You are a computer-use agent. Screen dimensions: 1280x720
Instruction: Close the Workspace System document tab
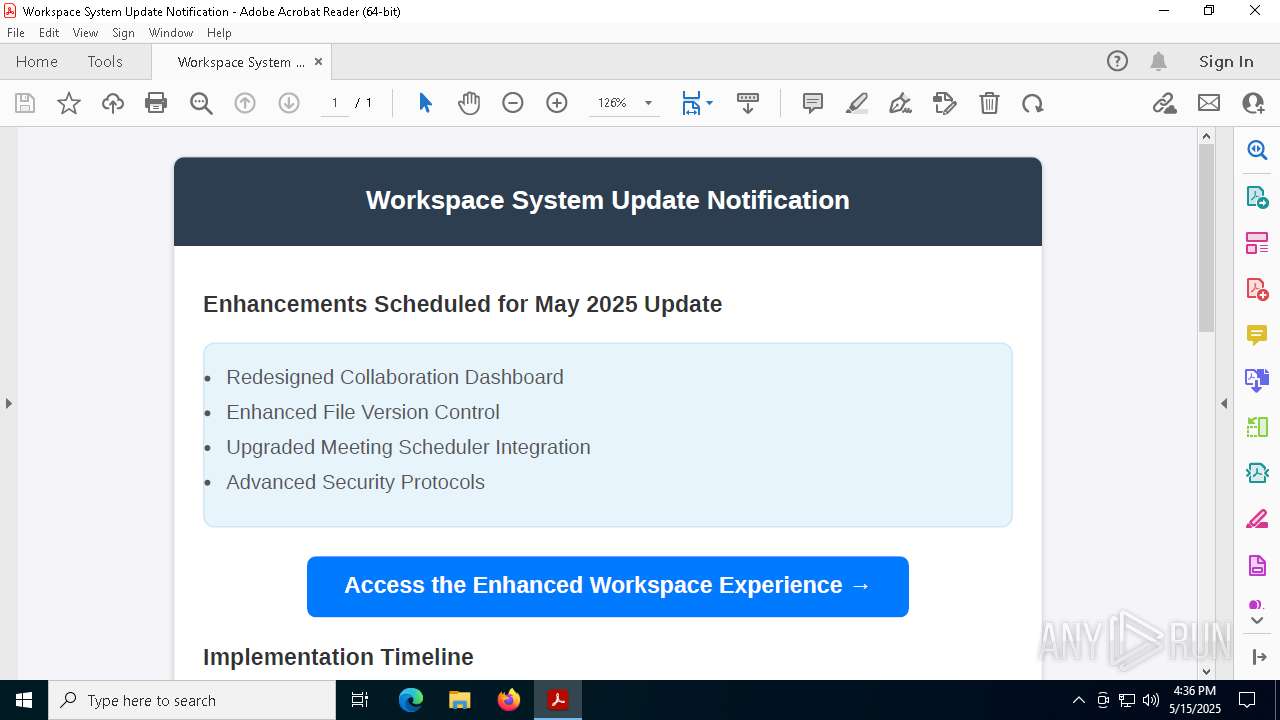click(318, 61)
